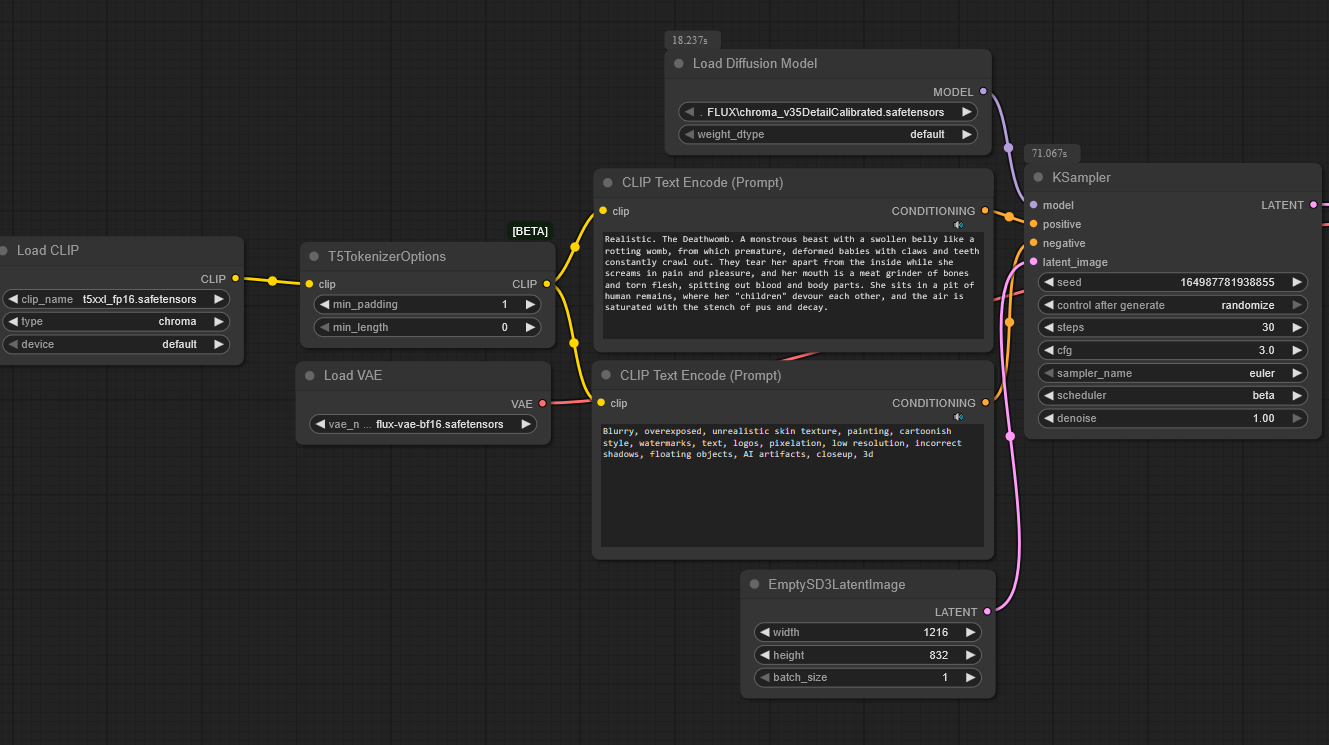Click the LATENT output port on EmptySD3LatentImage
This screenshot has width=1329, height=745.
pos(987,612)
